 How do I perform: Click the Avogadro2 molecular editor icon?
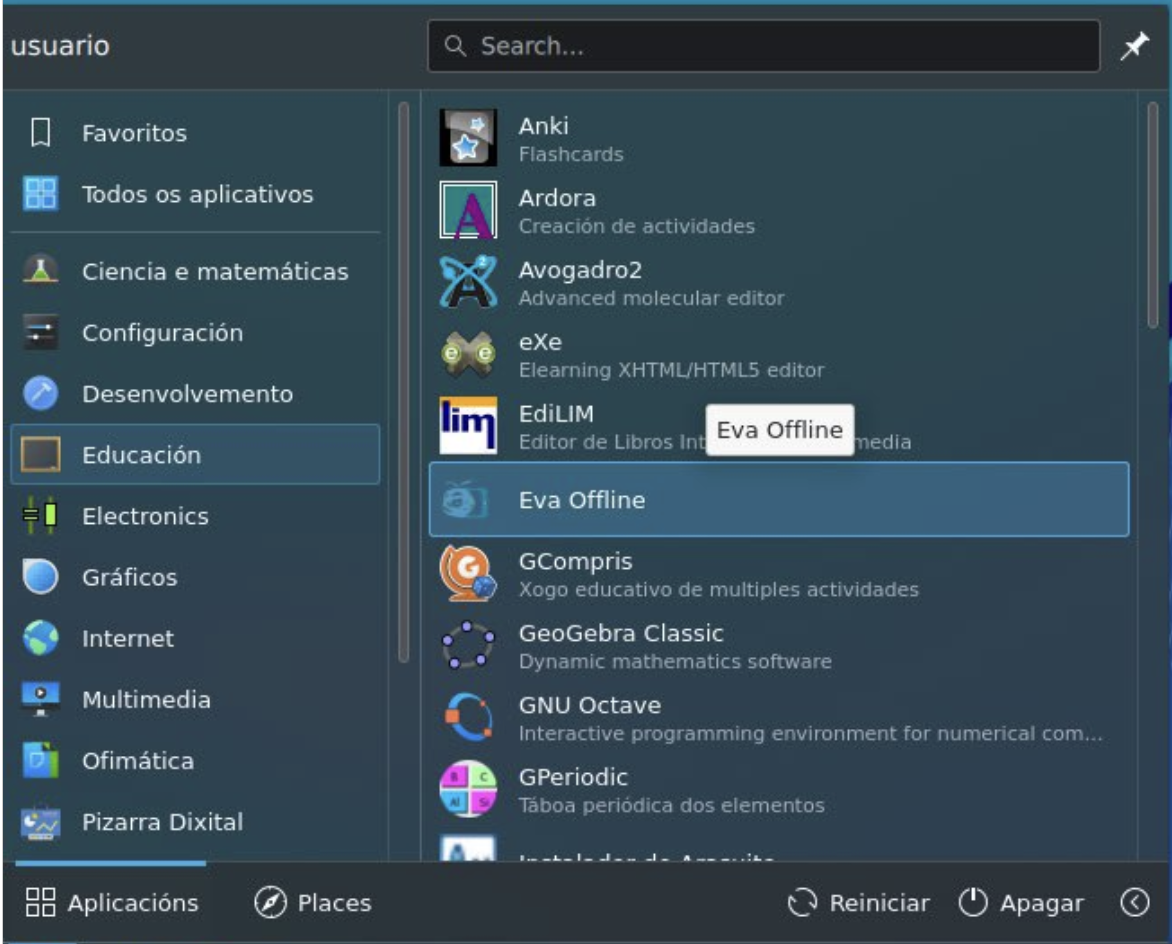click(x=468, y=283)
